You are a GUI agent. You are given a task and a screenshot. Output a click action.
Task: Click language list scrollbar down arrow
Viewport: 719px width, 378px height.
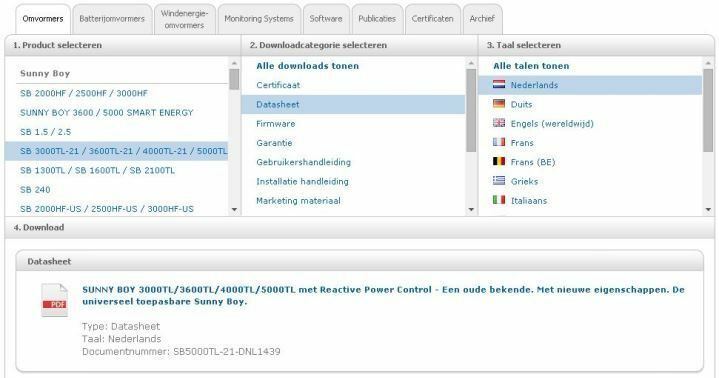708,210
